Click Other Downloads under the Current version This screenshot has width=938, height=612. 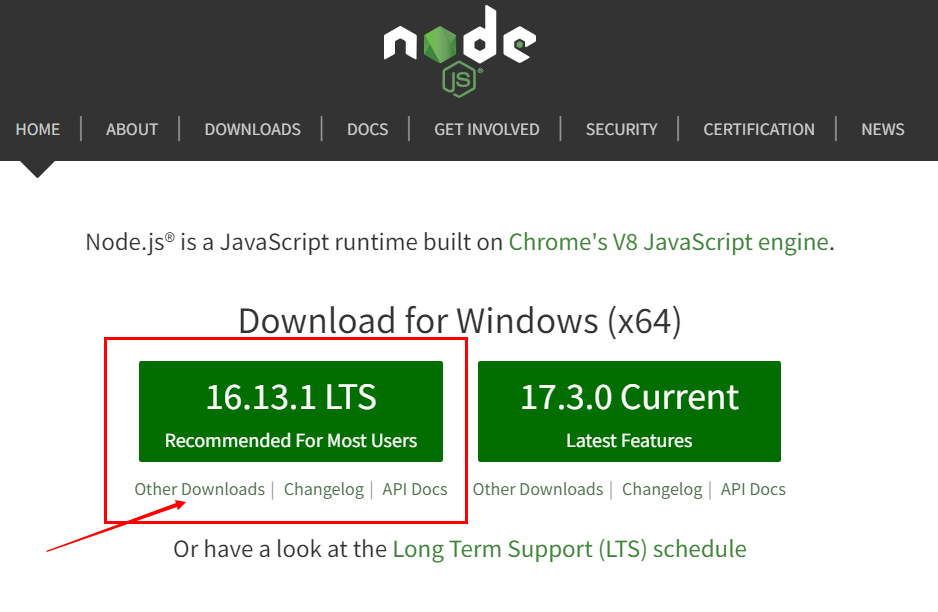pyautogui.click(x=538, y=489)
